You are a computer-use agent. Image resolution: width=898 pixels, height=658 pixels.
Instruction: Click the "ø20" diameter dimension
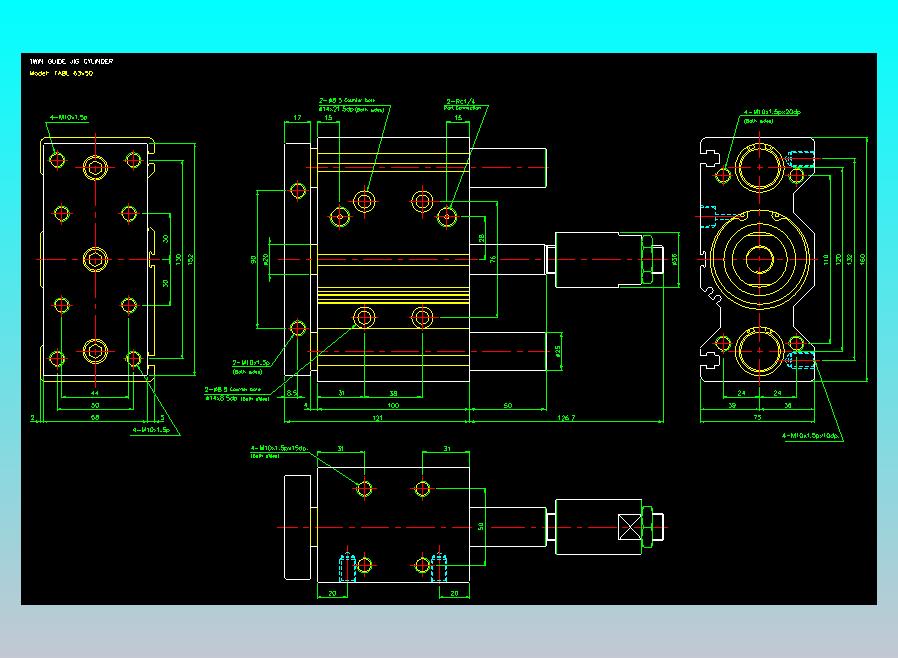[266, 259]
